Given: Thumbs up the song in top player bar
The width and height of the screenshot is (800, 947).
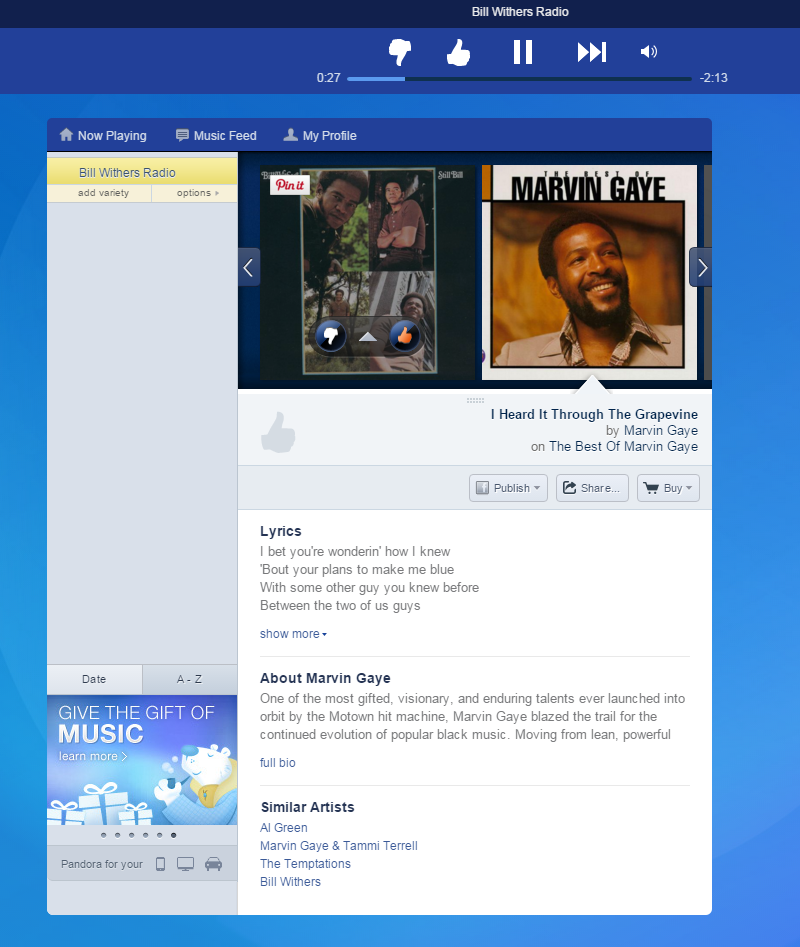Looking at the screenshot, I should 458,52.
